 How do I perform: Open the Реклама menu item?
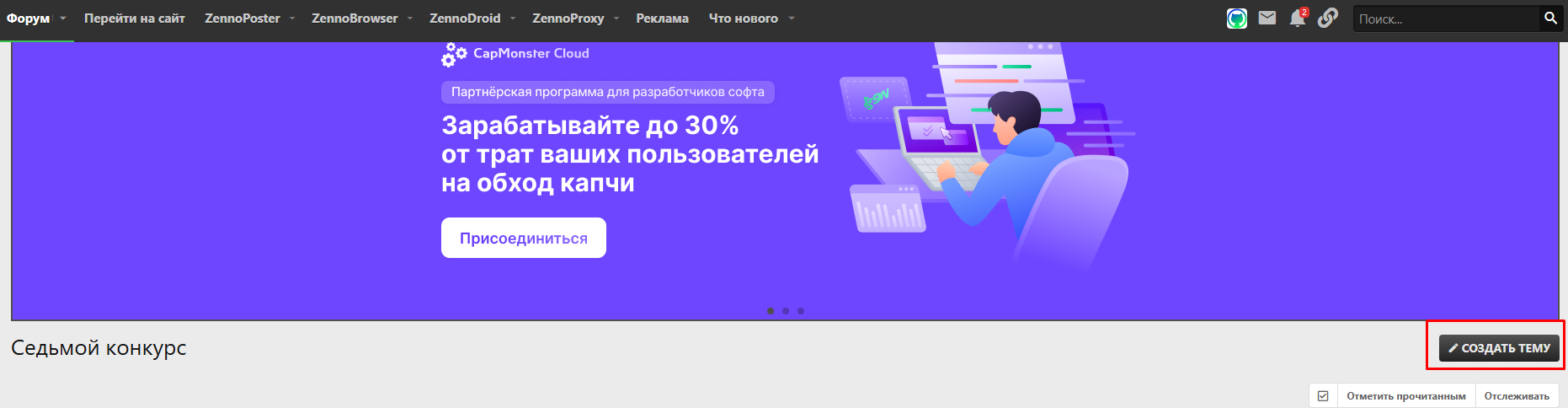tap(662, 19)
